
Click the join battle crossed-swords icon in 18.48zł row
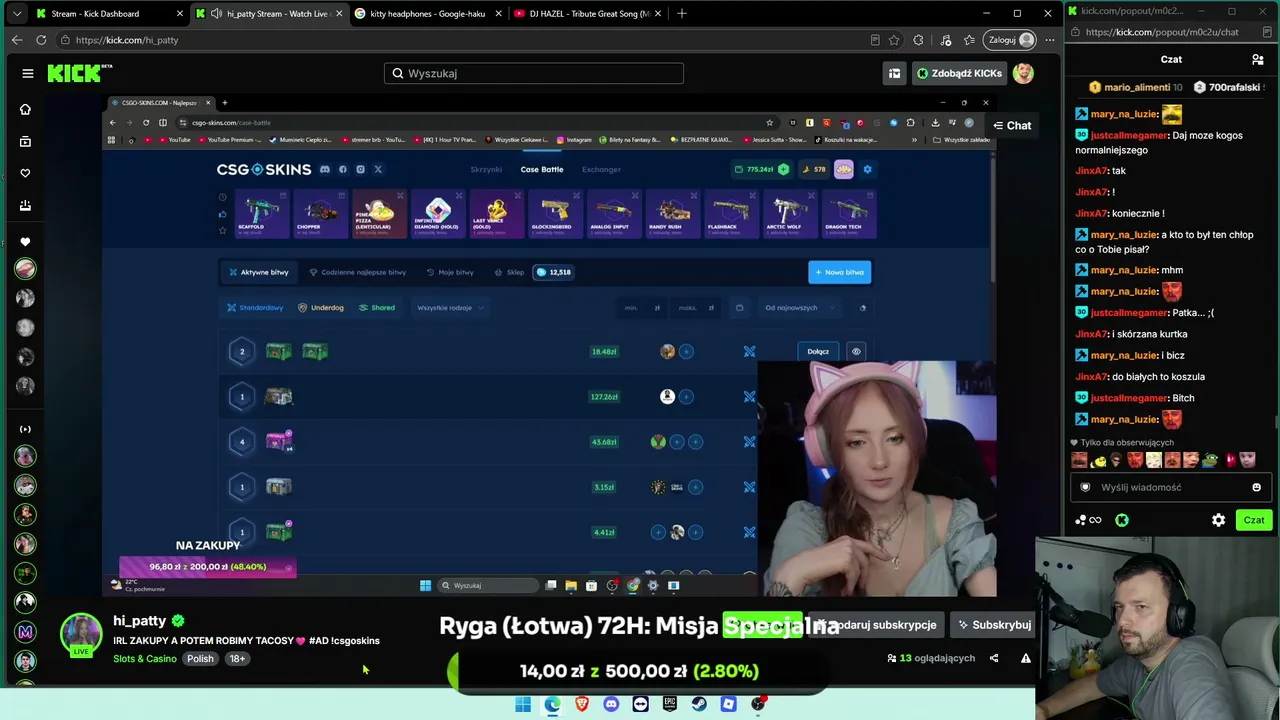[x=749, y=351]
